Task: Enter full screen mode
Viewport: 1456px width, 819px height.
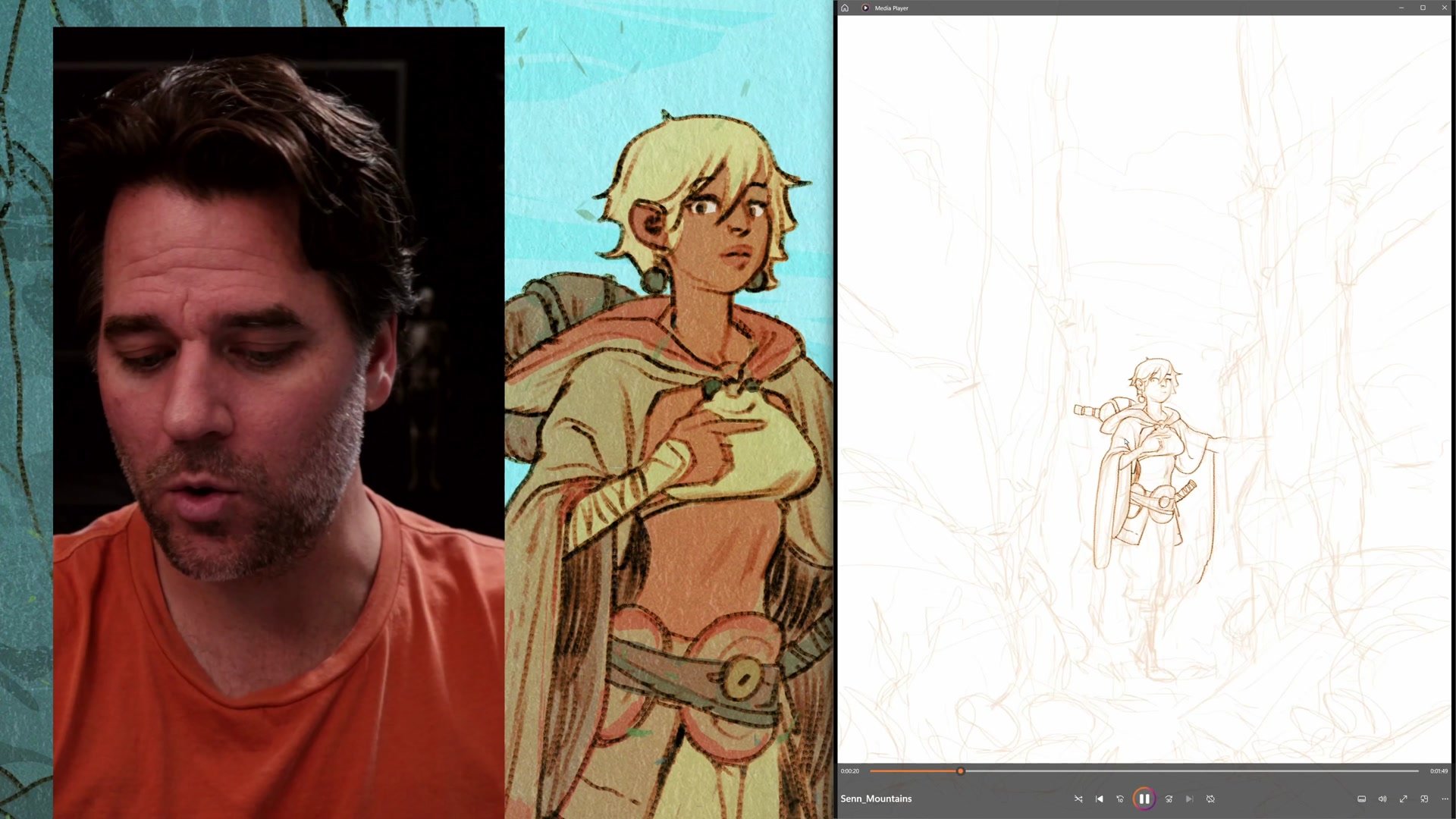Action: (x=1404, y=799)
